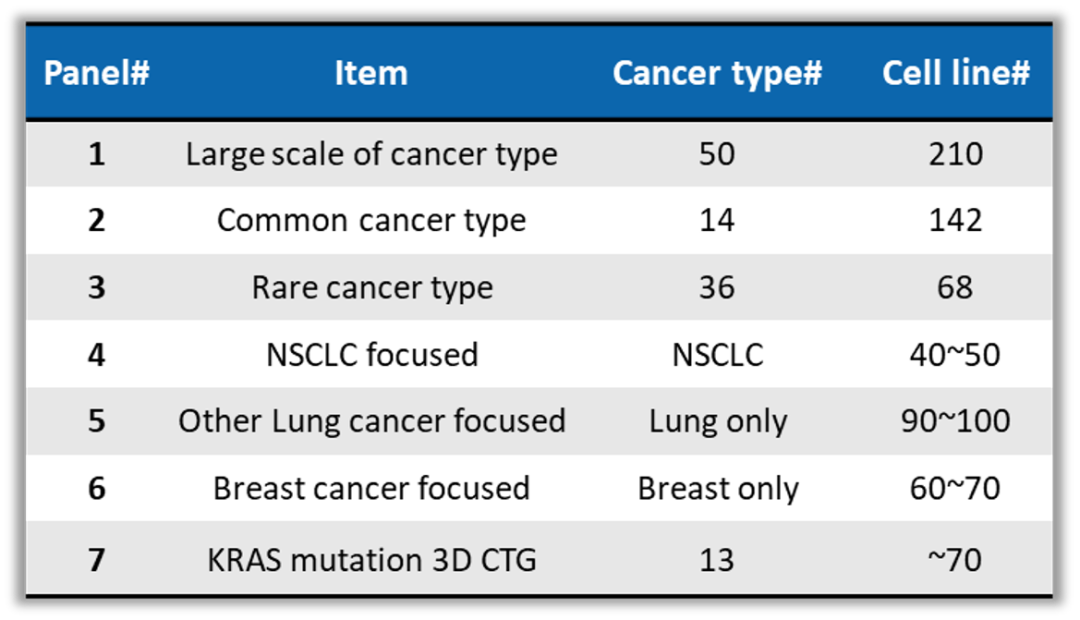Click the cell line value 142
This screenshot has height=620, width=1080.
[x=955, y=220]
